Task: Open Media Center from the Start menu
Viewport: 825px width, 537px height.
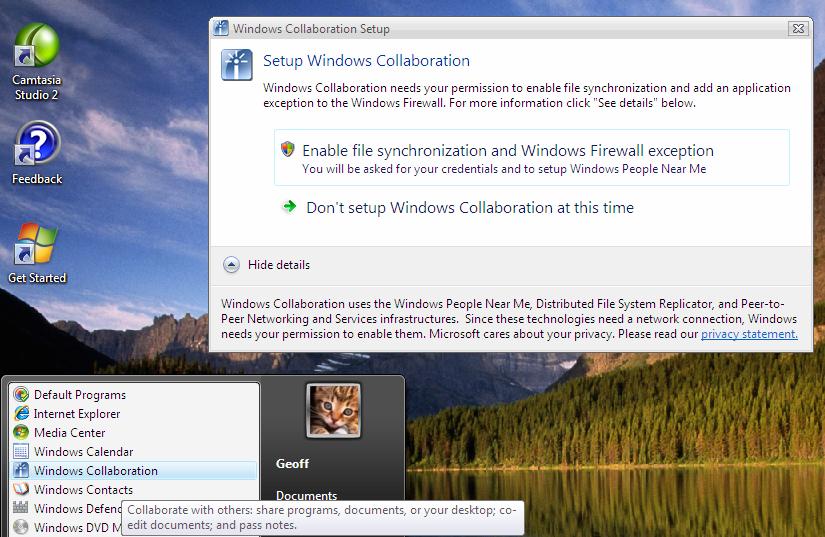Action: point(135,432)
